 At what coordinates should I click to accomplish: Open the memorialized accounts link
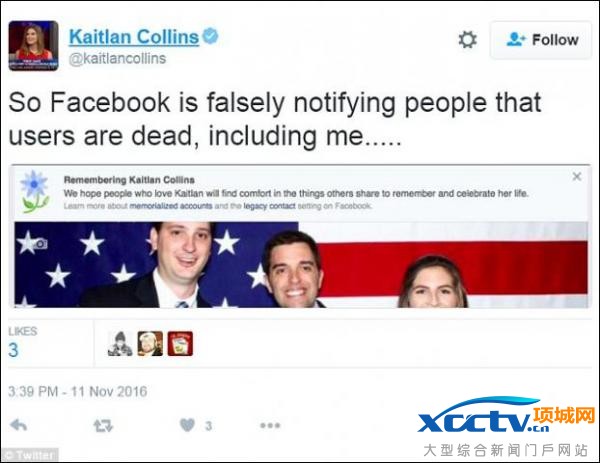[171, 206]
